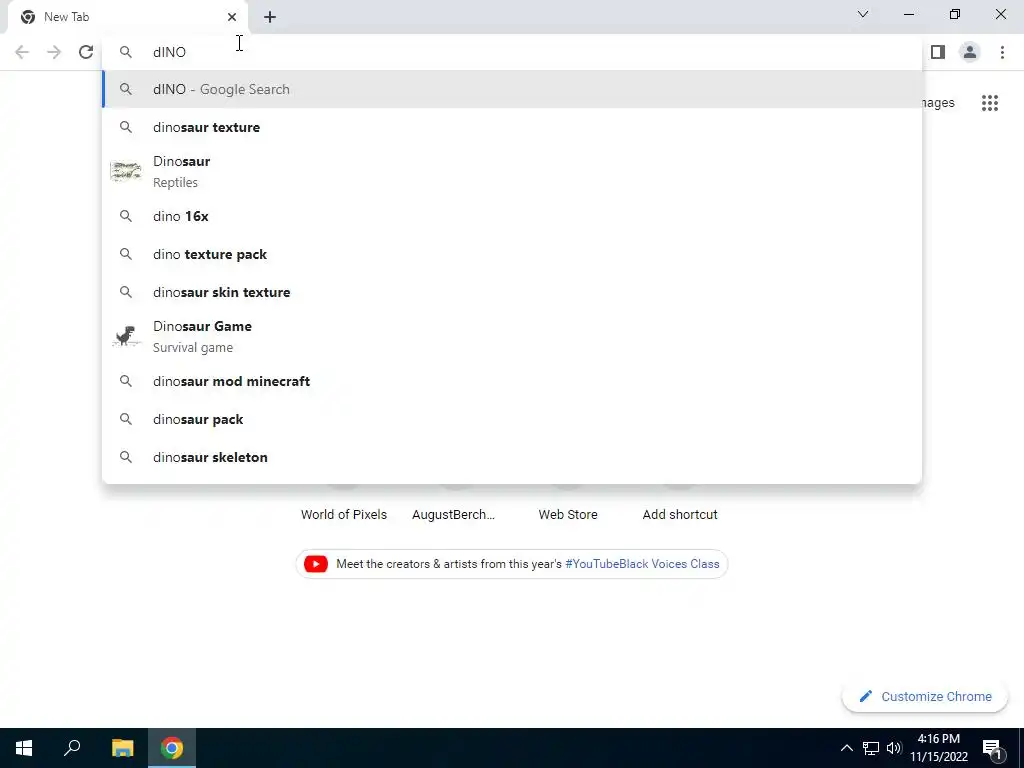Open Windows taskbar search
Screen dimensions: 1024x768
pyautogui.click(x=72, y=748)
